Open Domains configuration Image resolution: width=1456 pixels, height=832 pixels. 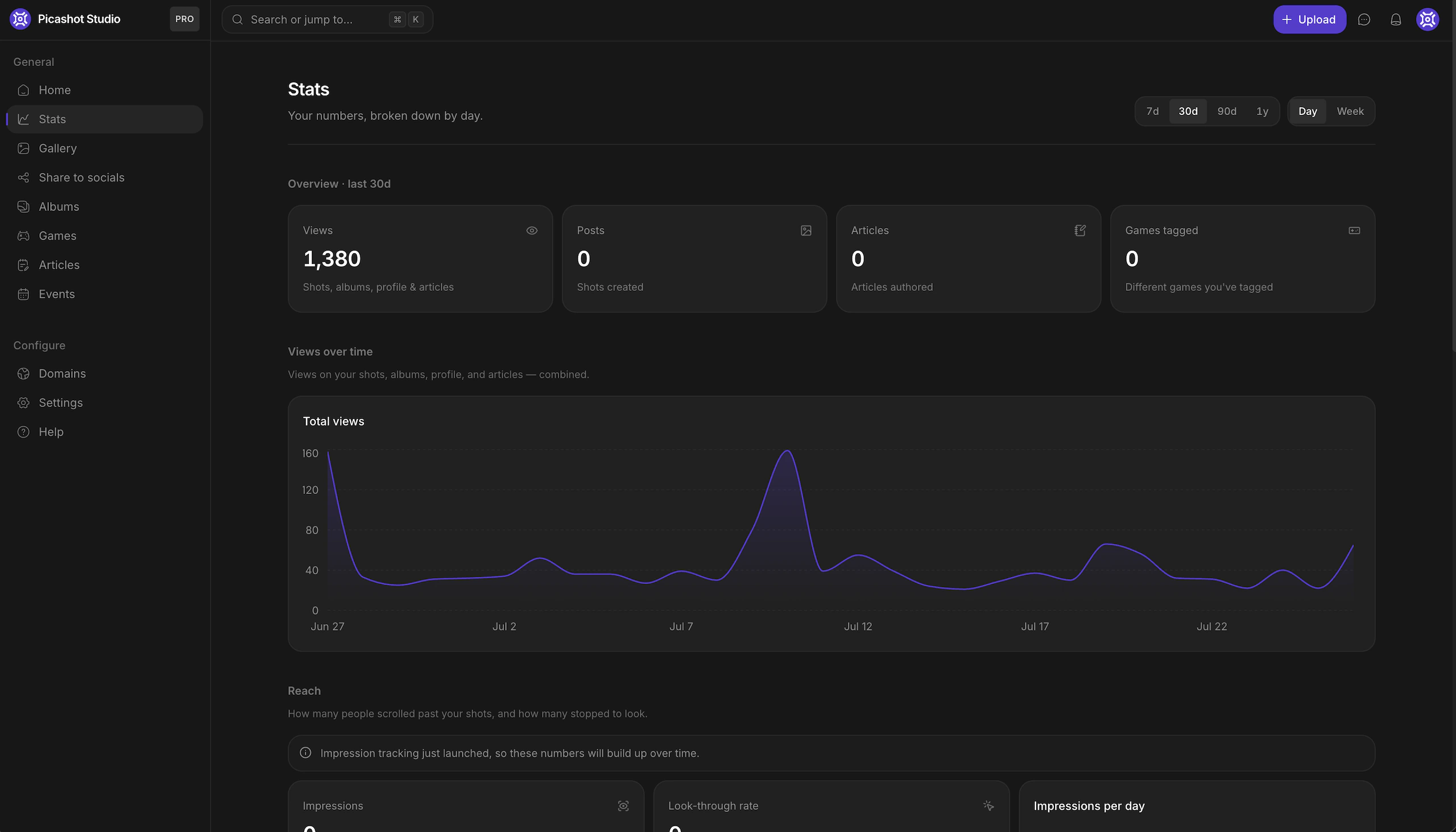(105, 374)
